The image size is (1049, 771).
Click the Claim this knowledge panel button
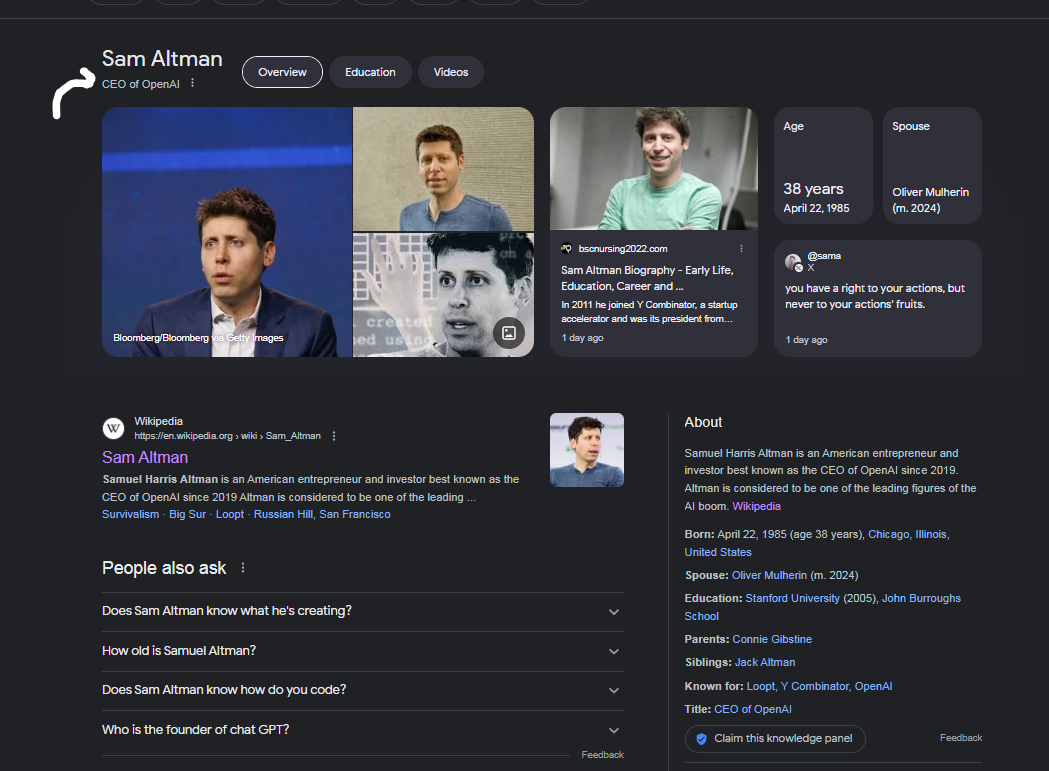point(775,739)
